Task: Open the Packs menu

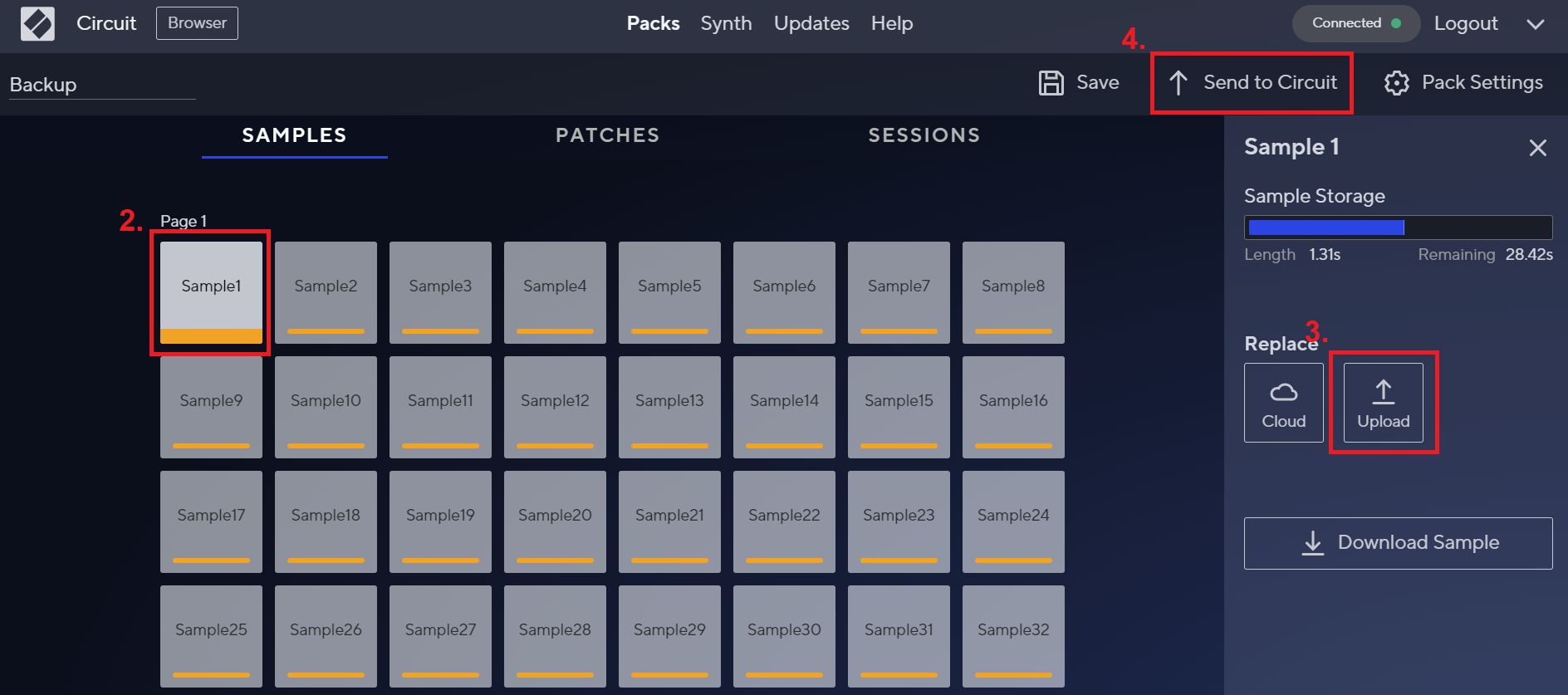Action: pyautogui.click(x=653, y=23)
